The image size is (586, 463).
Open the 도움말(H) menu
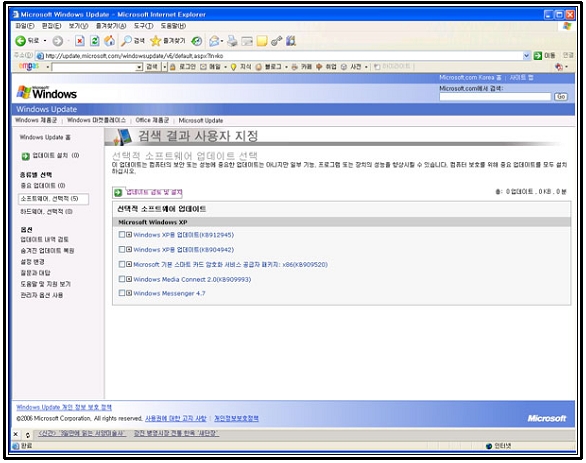click(x=173, y=26)
